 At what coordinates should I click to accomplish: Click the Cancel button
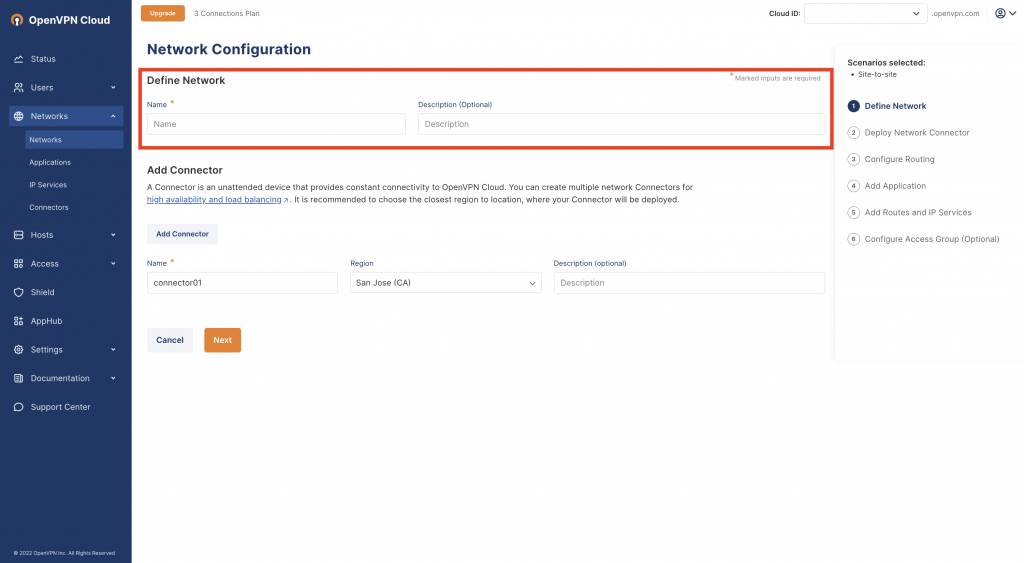click(x=170, y=340)
